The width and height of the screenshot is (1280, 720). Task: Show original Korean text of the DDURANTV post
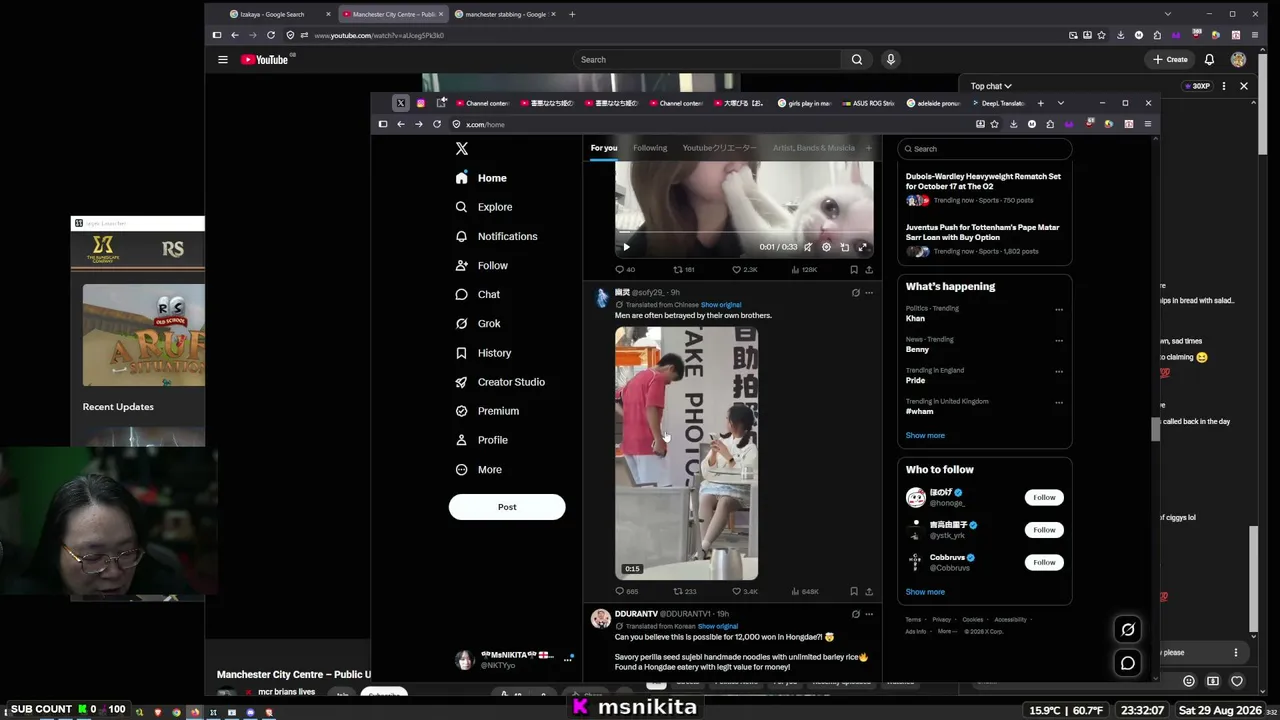tap(718, 626)
